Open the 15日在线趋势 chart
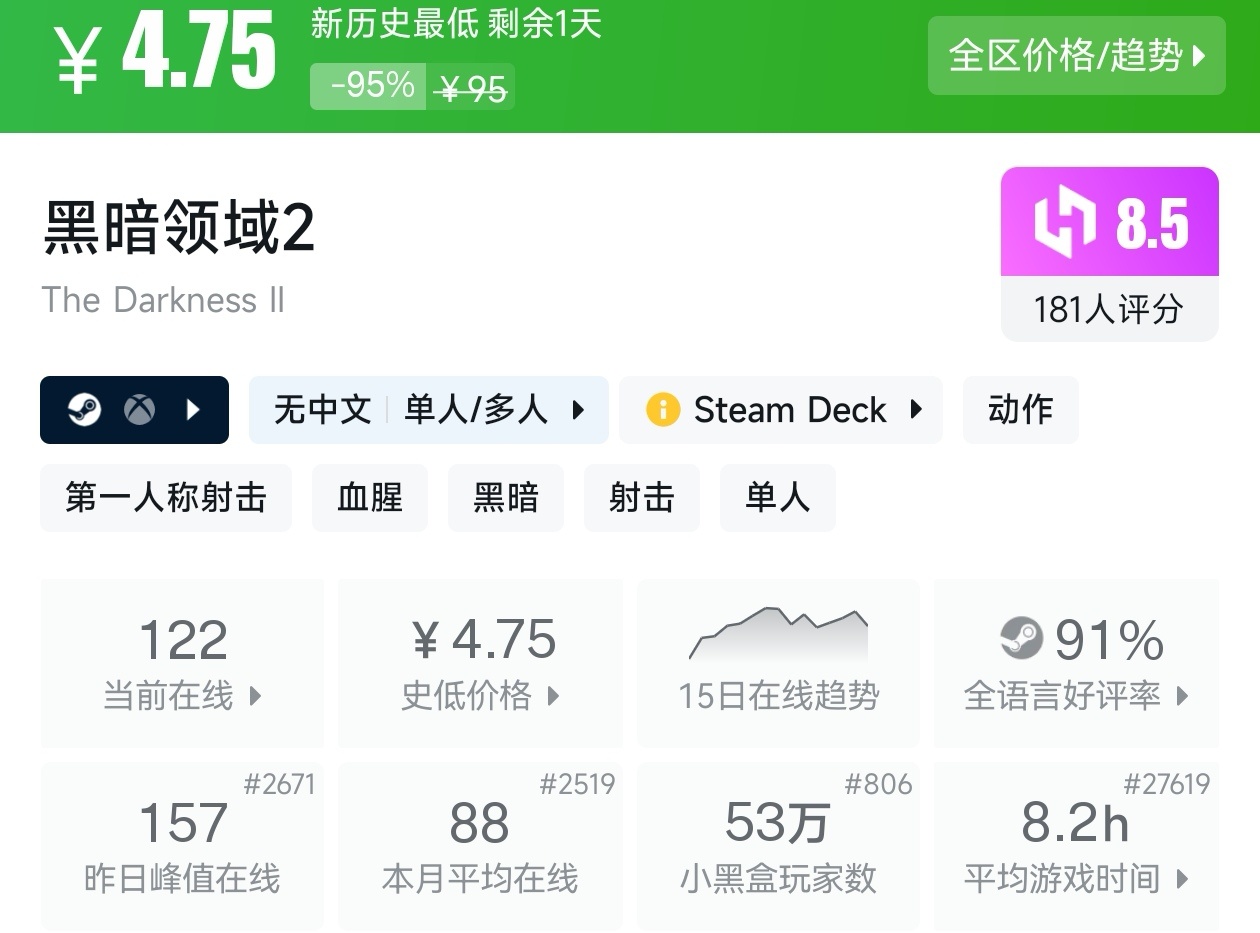Screen dimensions: 1260x933 click(778, 664)
